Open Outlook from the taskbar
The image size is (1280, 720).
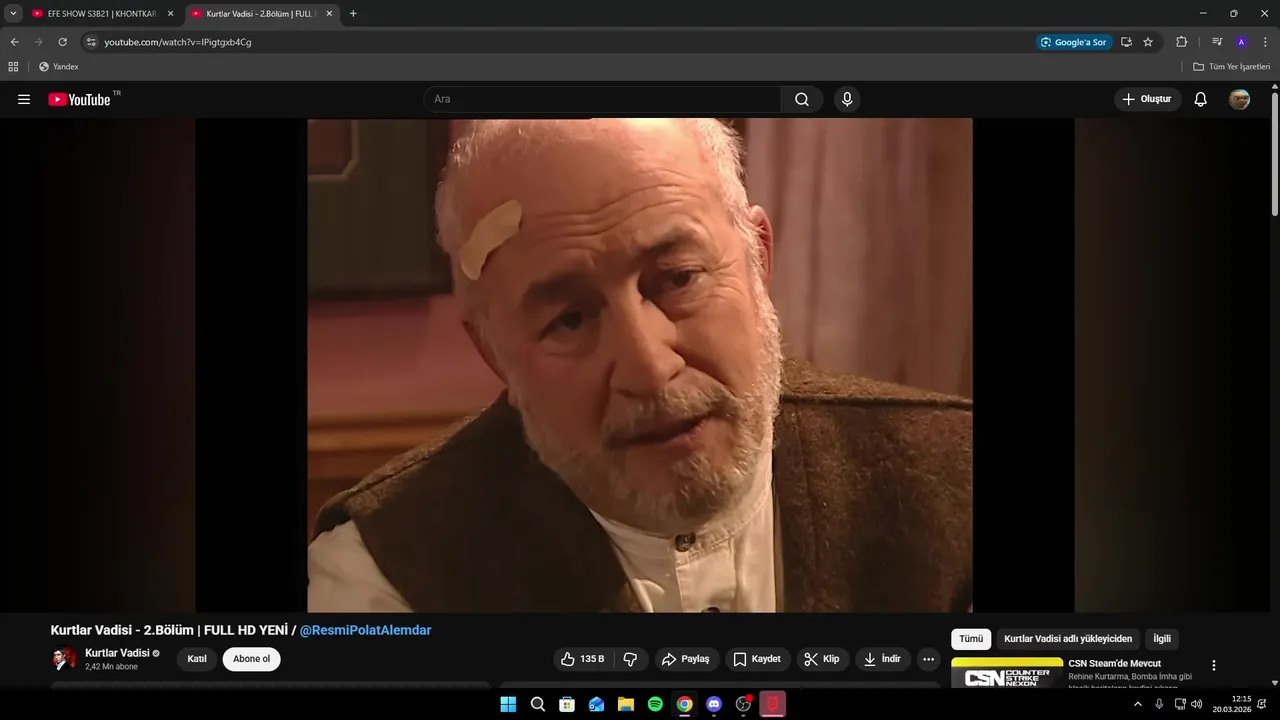(597, 704)
